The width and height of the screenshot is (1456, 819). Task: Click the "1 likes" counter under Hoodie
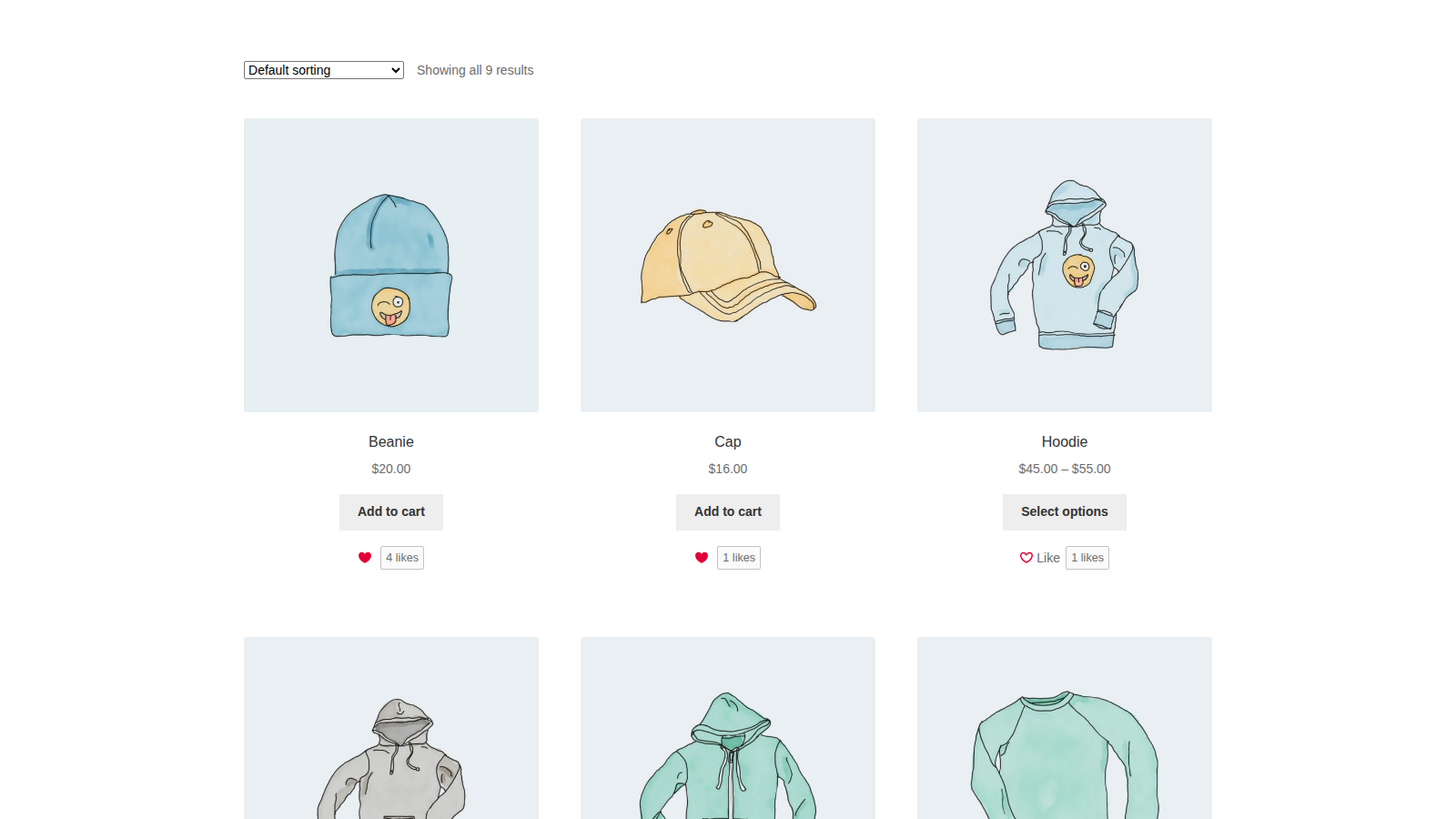click(1087, 558)
